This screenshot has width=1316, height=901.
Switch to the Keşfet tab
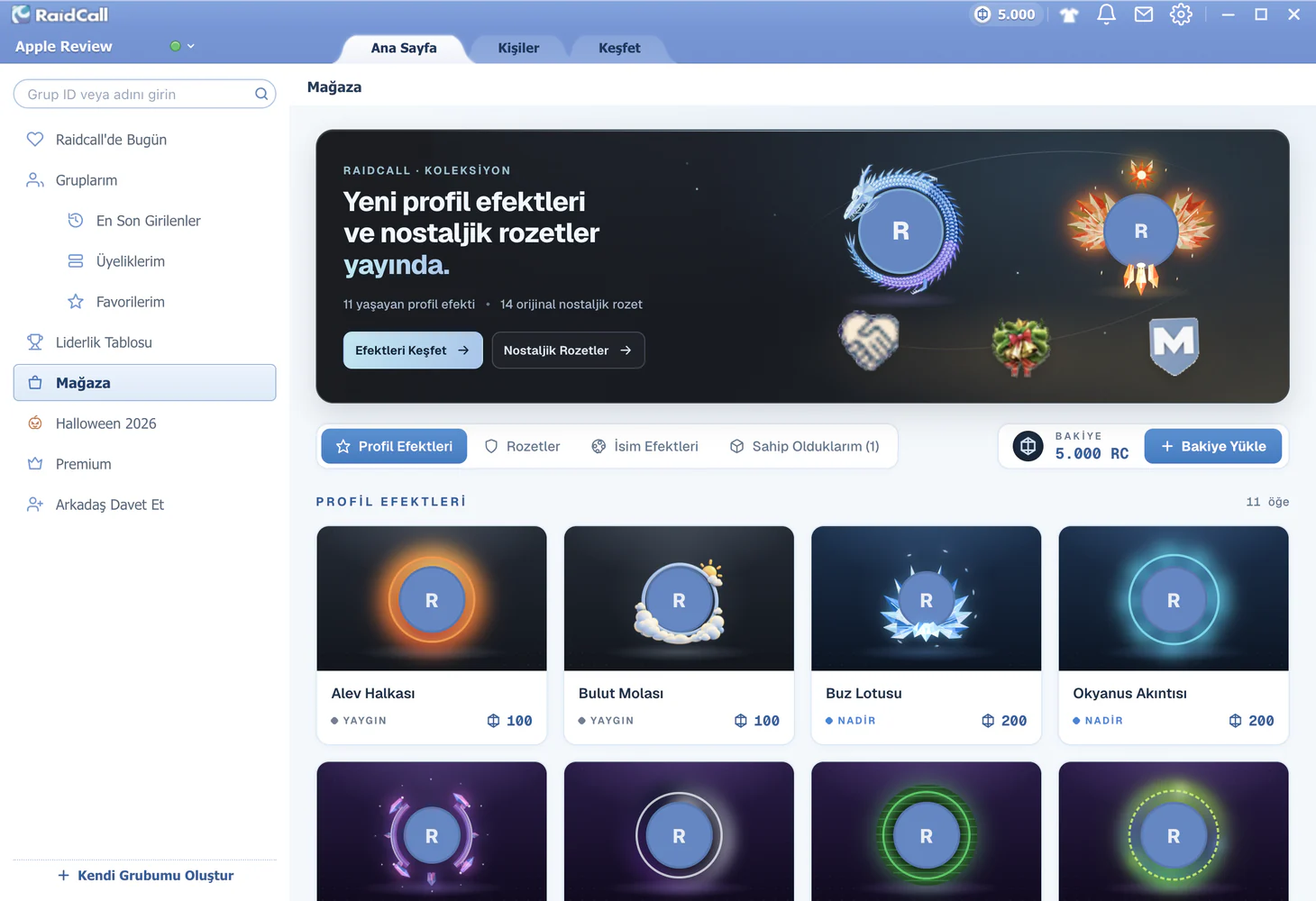click(619, 48)
